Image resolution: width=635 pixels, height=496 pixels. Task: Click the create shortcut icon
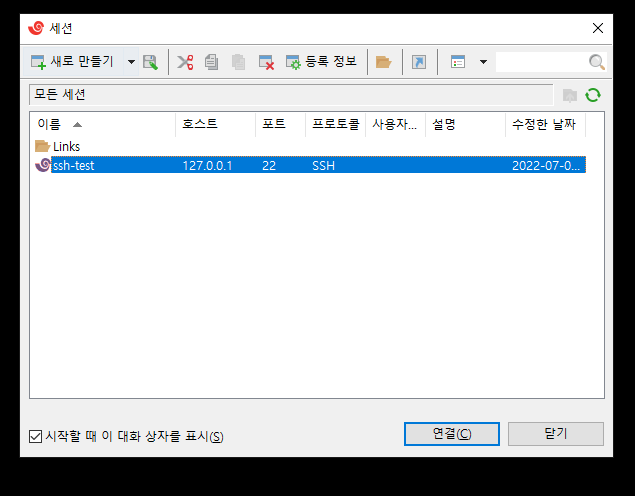pos(419,62)
